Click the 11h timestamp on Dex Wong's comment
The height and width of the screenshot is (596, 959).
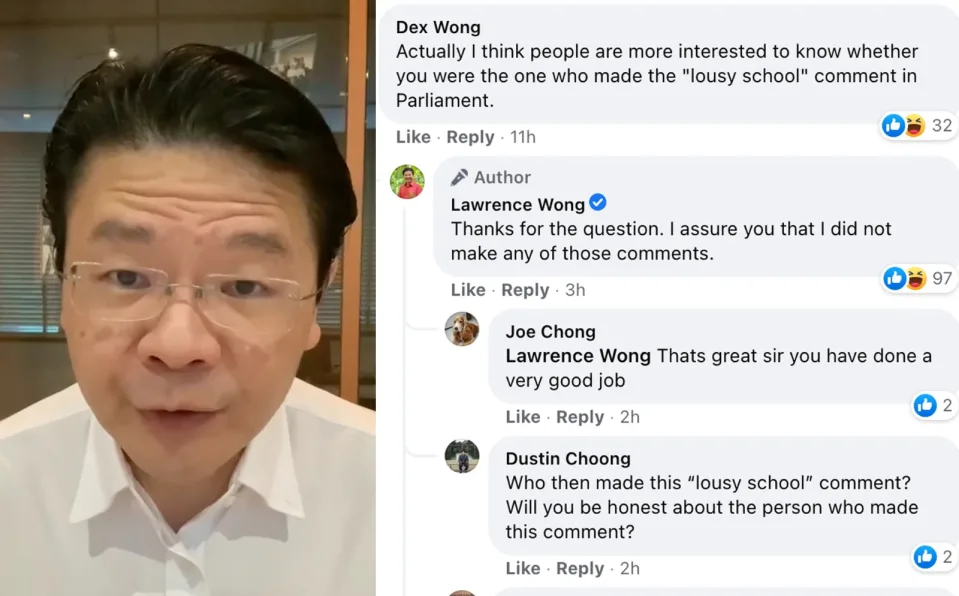click(x=523, y=137)
